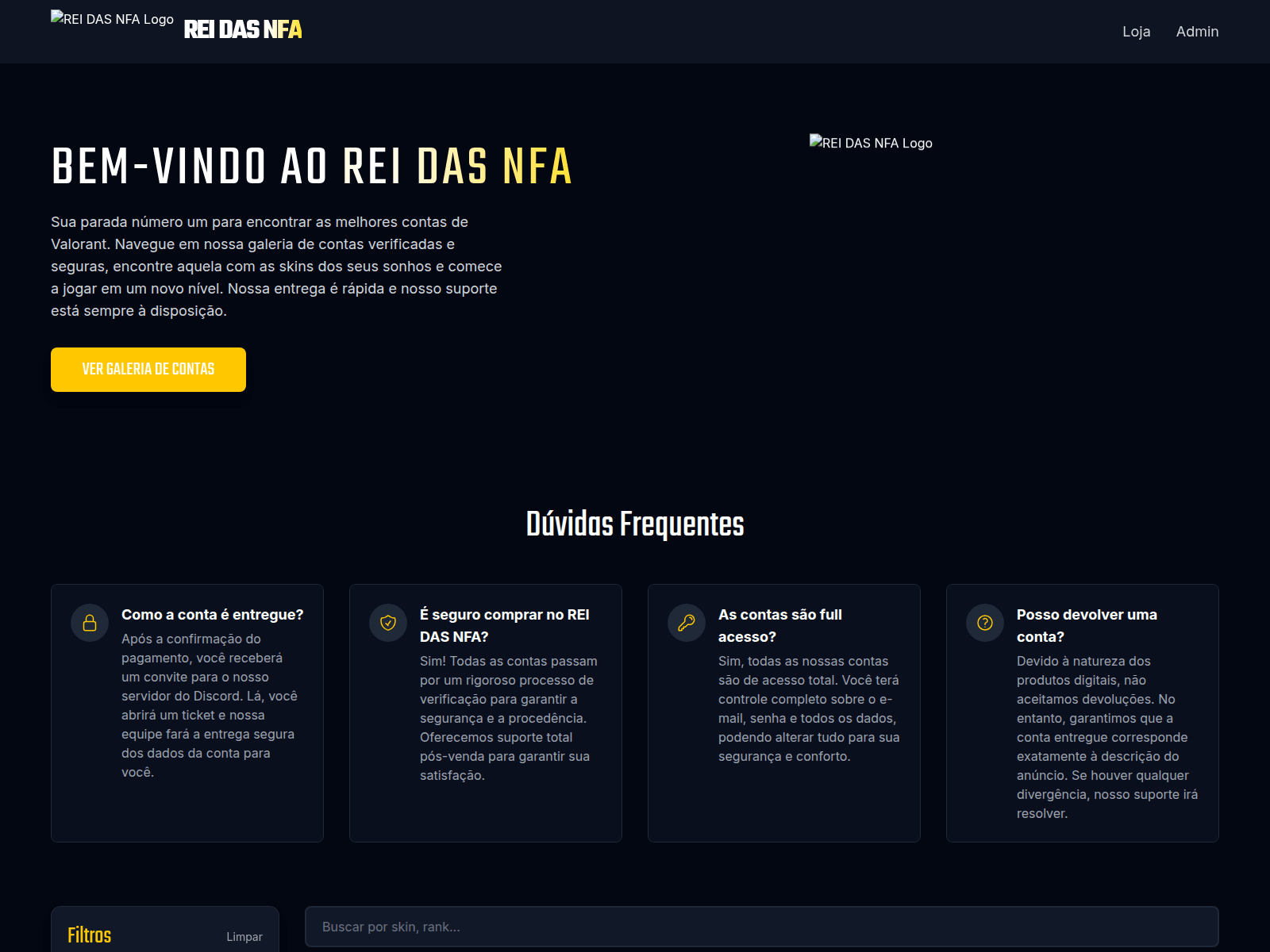
Task: Open the Loja page from the navbar
Action: pos(1136,32)
